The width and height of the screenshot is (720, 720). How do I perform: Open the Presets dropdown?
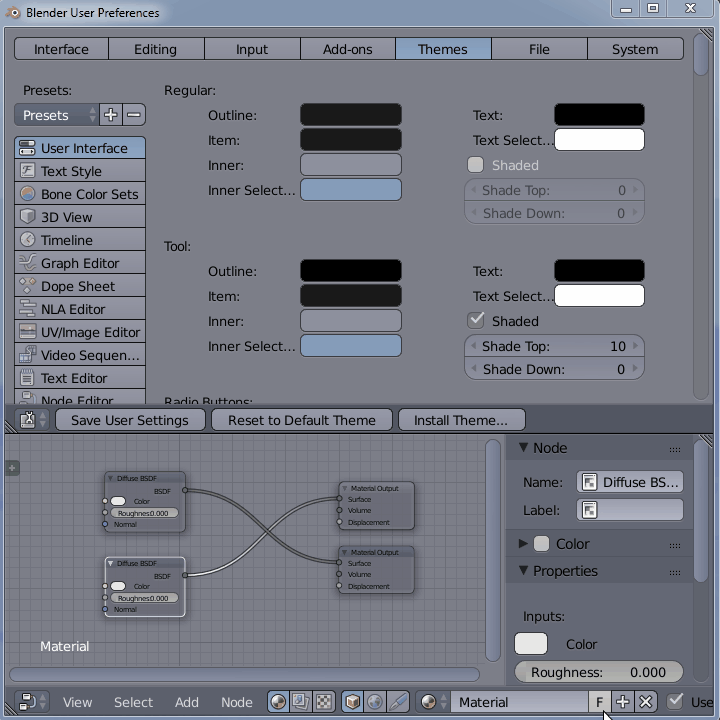pyautogui.click(x=56, y=115)
